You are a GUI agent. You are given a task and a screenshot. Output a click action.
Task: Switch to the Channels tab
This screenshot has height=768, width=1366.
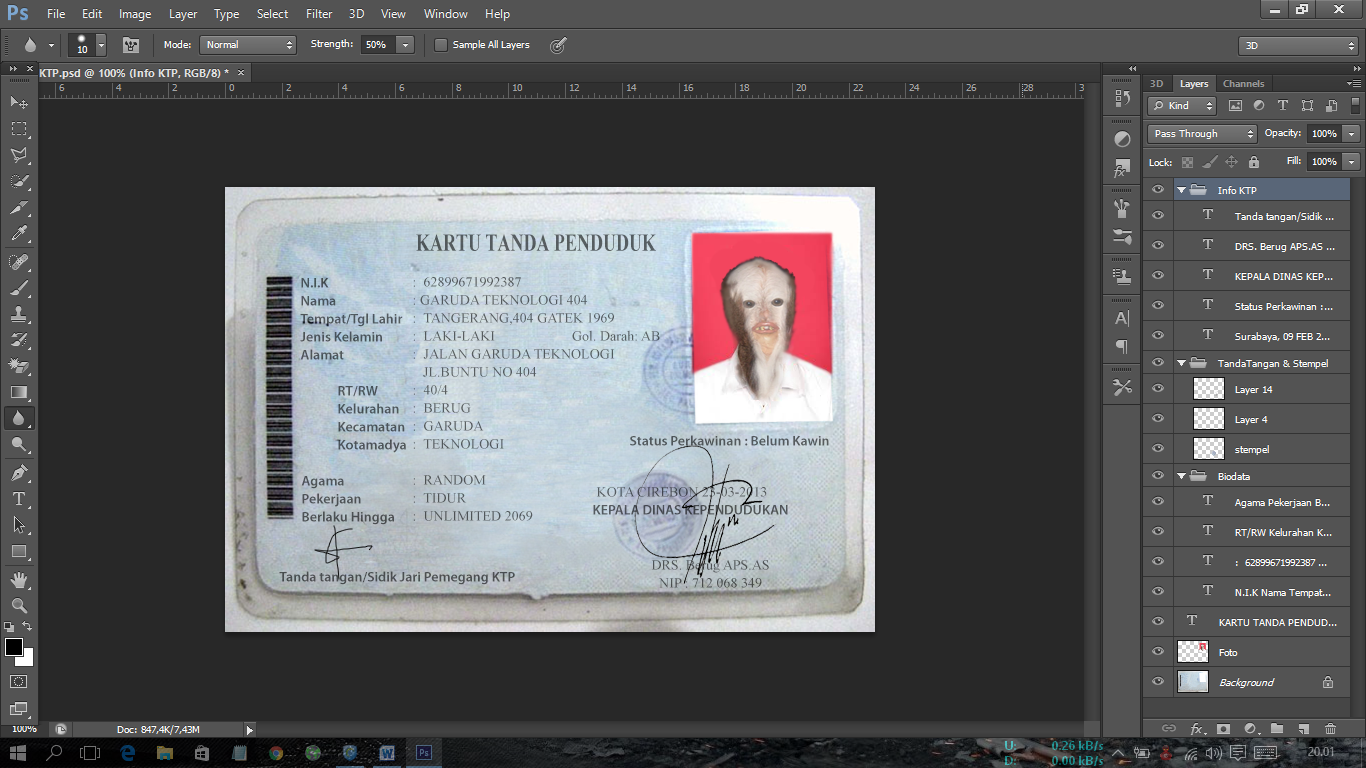(x=1243, y=83)
